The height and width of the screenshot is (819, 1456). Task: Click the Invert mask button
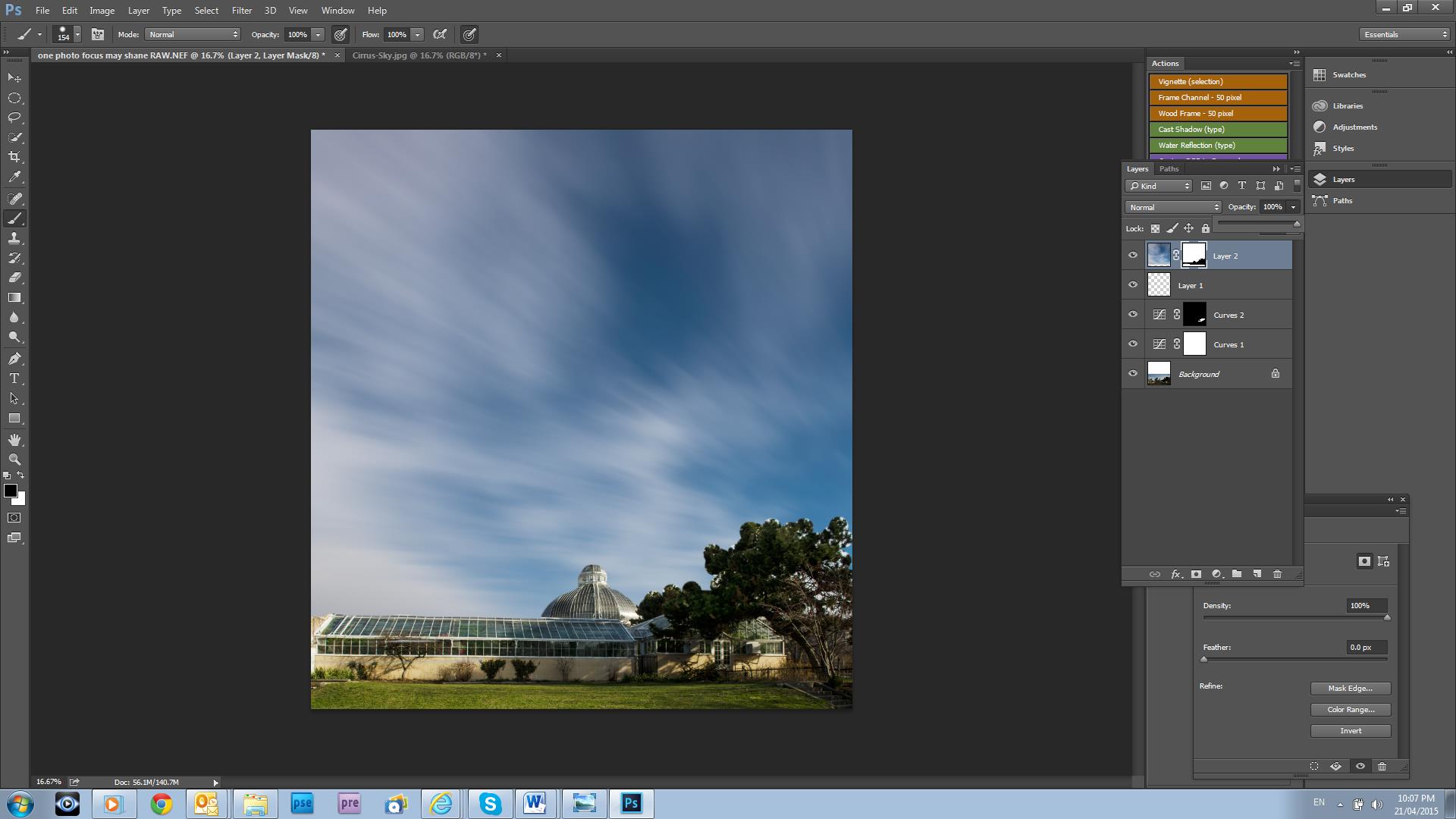(1350, 731)
